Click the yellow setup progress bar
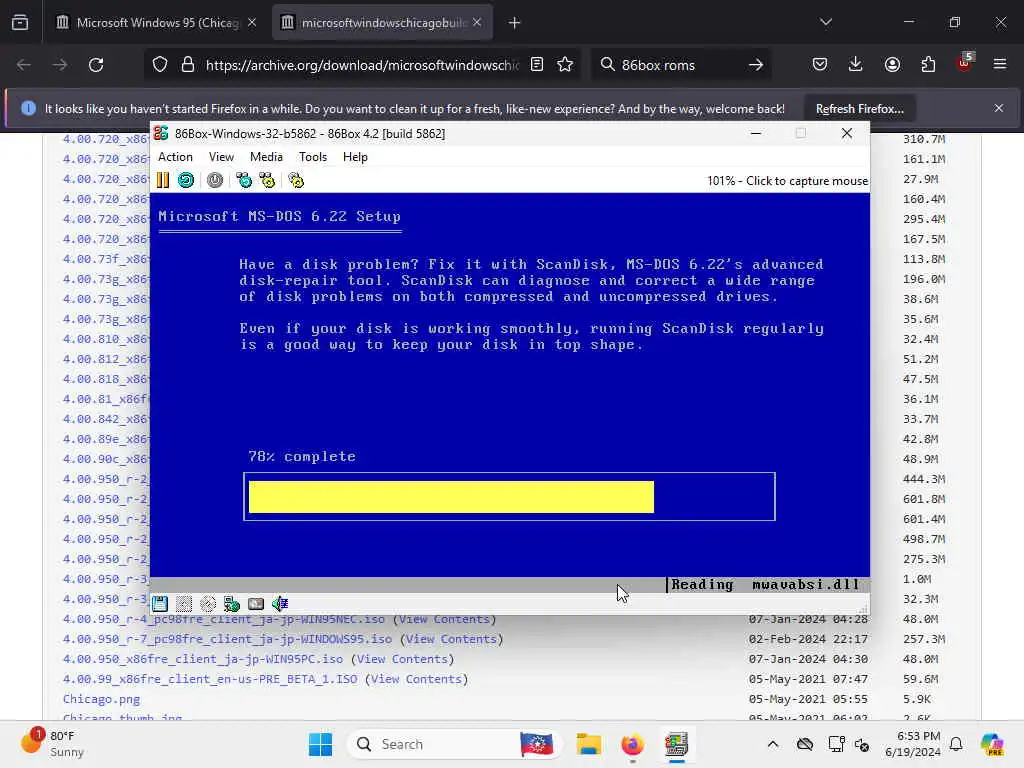Image resolution: width=1024 pixels, height=768 pixels. click(451, 497)
